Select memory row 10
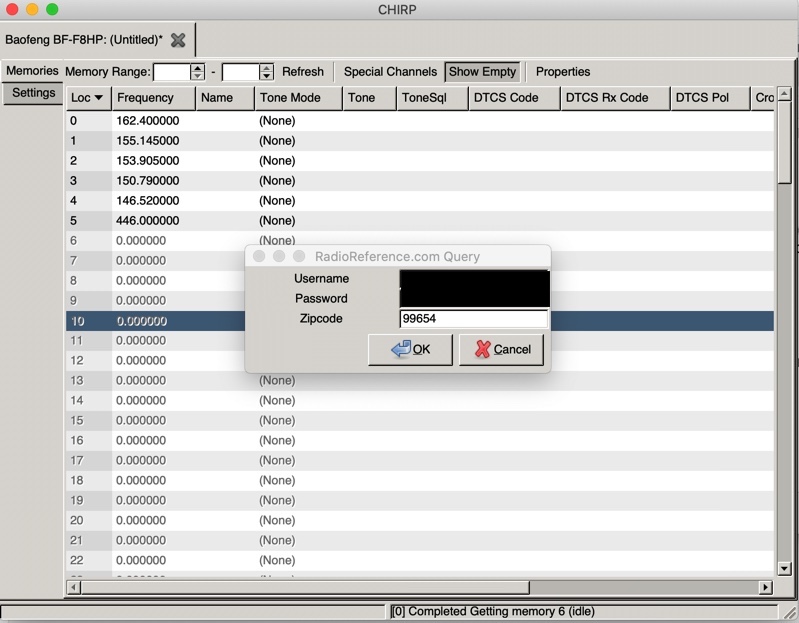The height and width of the screenshot is (623, 799). point(420,321)
